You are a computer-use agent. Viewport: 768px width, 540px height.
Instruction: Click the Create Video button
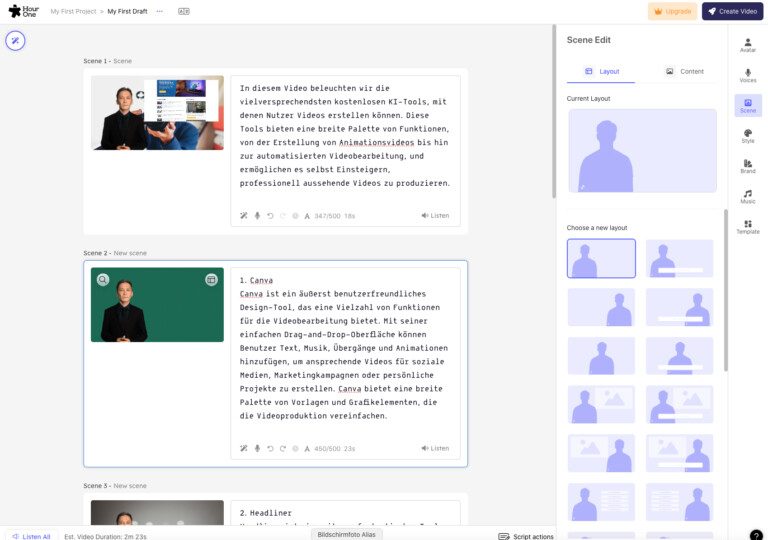(732, 11)
